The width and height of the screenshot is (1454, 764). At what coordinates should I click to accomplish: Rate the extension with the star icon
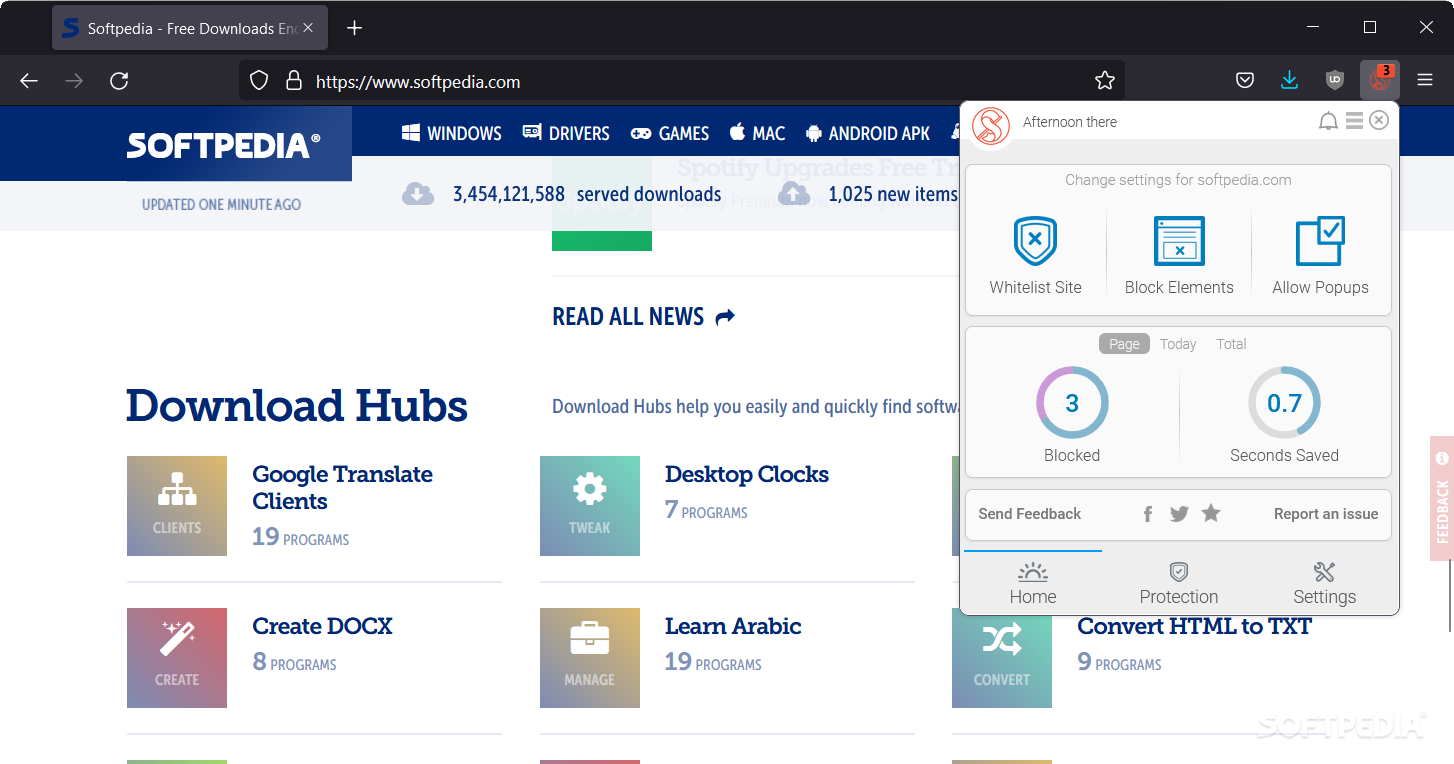pyautogui.click(x=1211, y=513)
